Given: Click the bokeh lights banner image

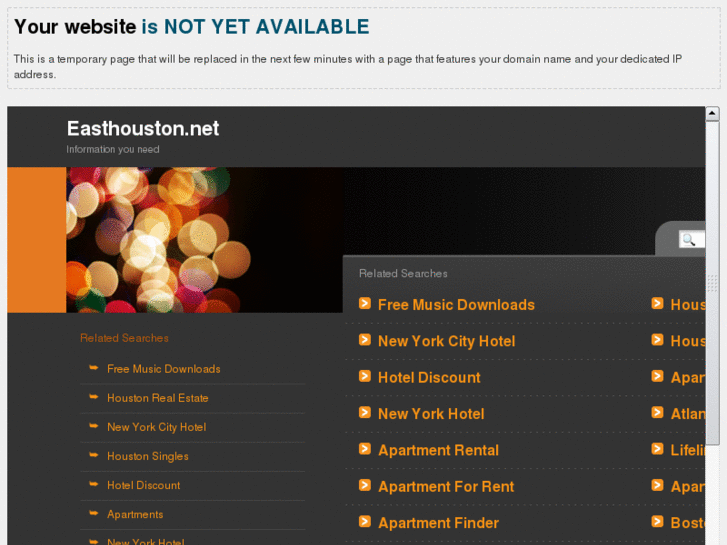Looking at the screenshot, I should coord(204,240).
